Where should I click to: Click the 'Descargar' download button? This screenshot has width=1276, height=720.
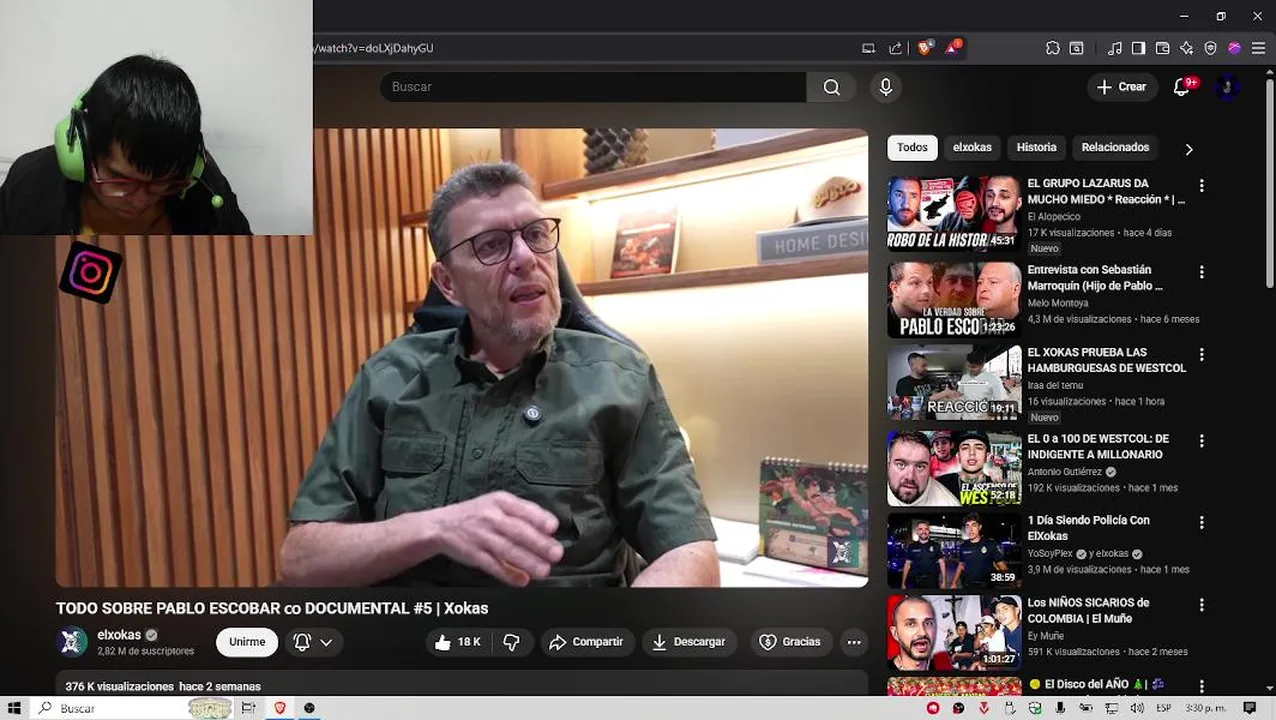point(689,642)
